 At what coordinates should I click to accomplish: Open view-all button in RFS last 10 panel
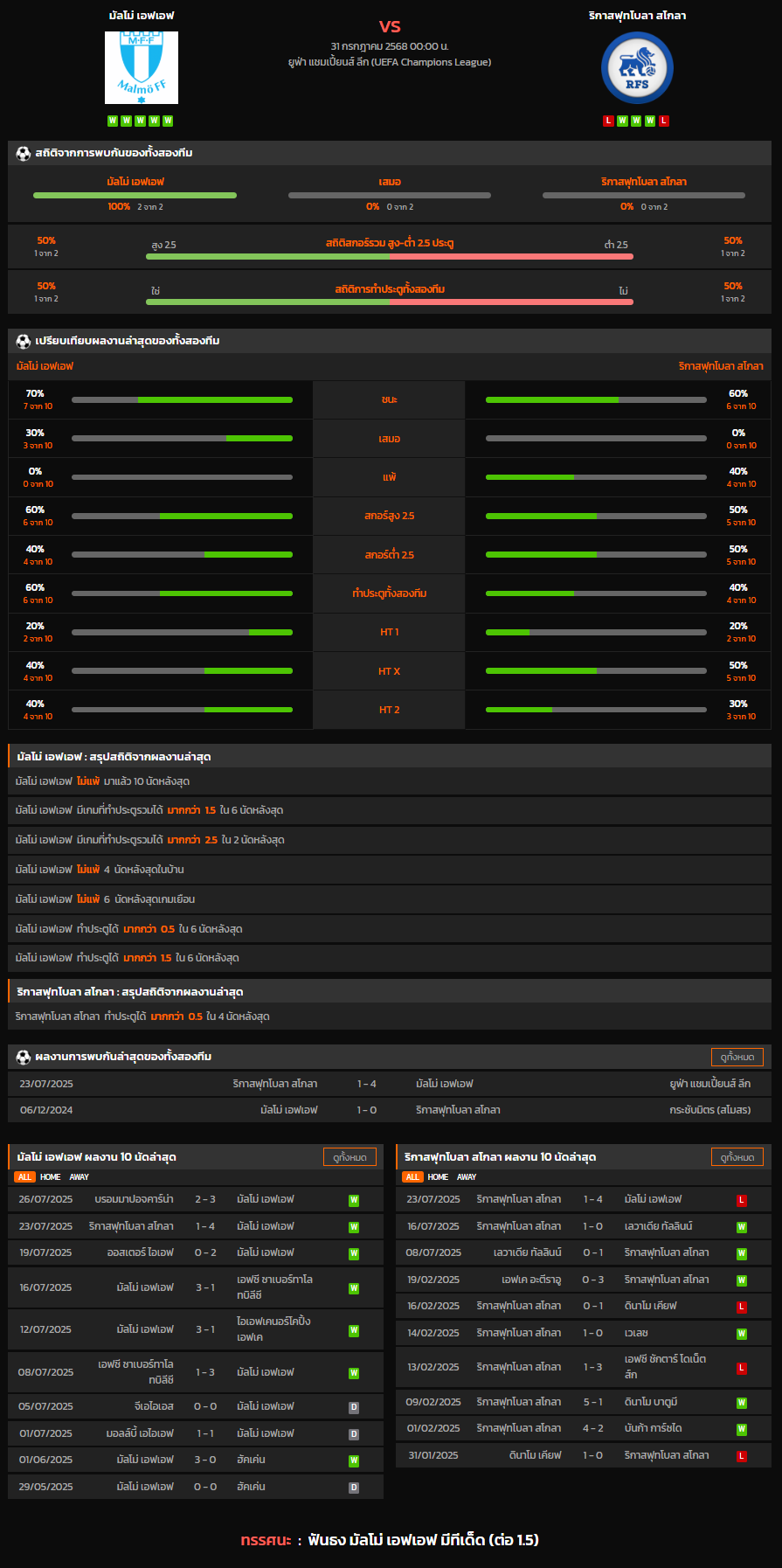click(737, 1157)
